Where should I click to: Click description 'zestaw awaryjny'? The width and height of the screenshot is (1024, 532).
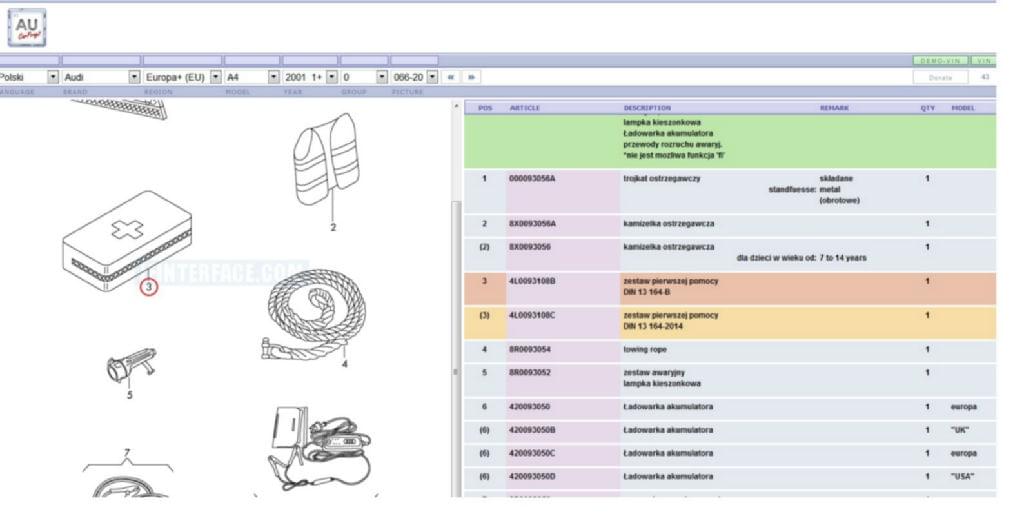point(654,372)
